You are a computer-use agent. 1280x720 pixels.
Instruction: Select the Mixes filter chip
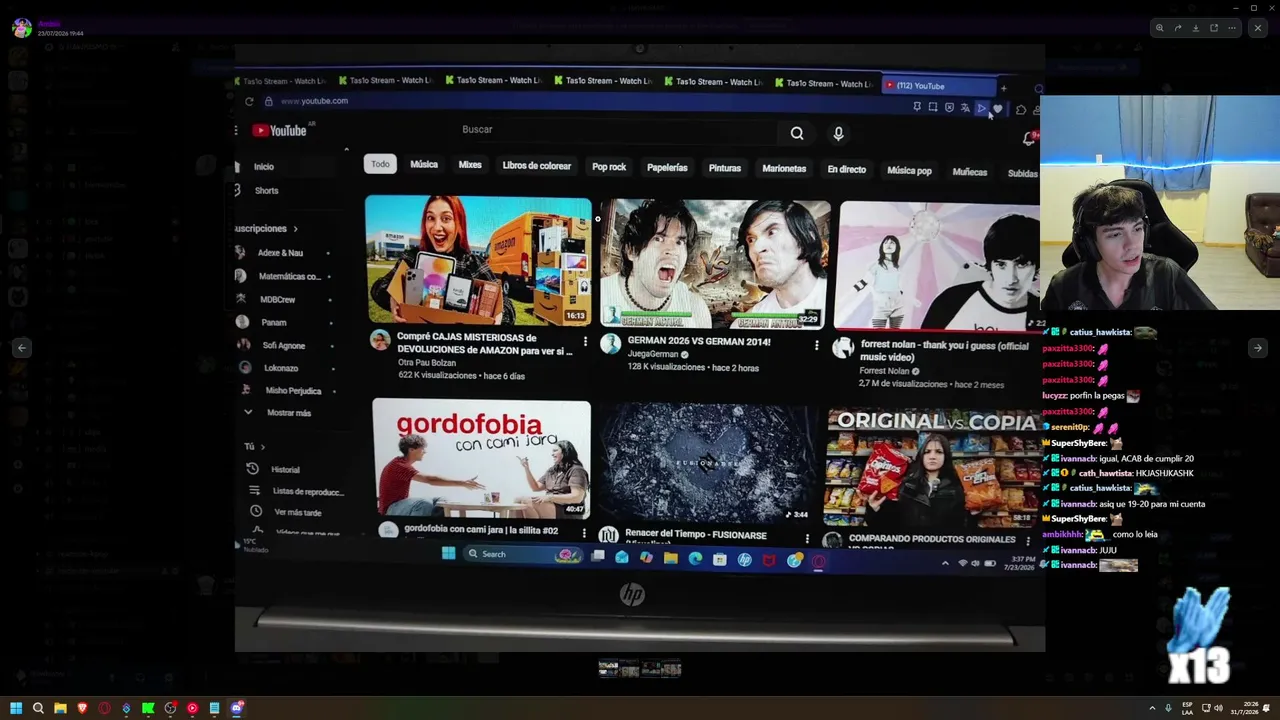470,165
